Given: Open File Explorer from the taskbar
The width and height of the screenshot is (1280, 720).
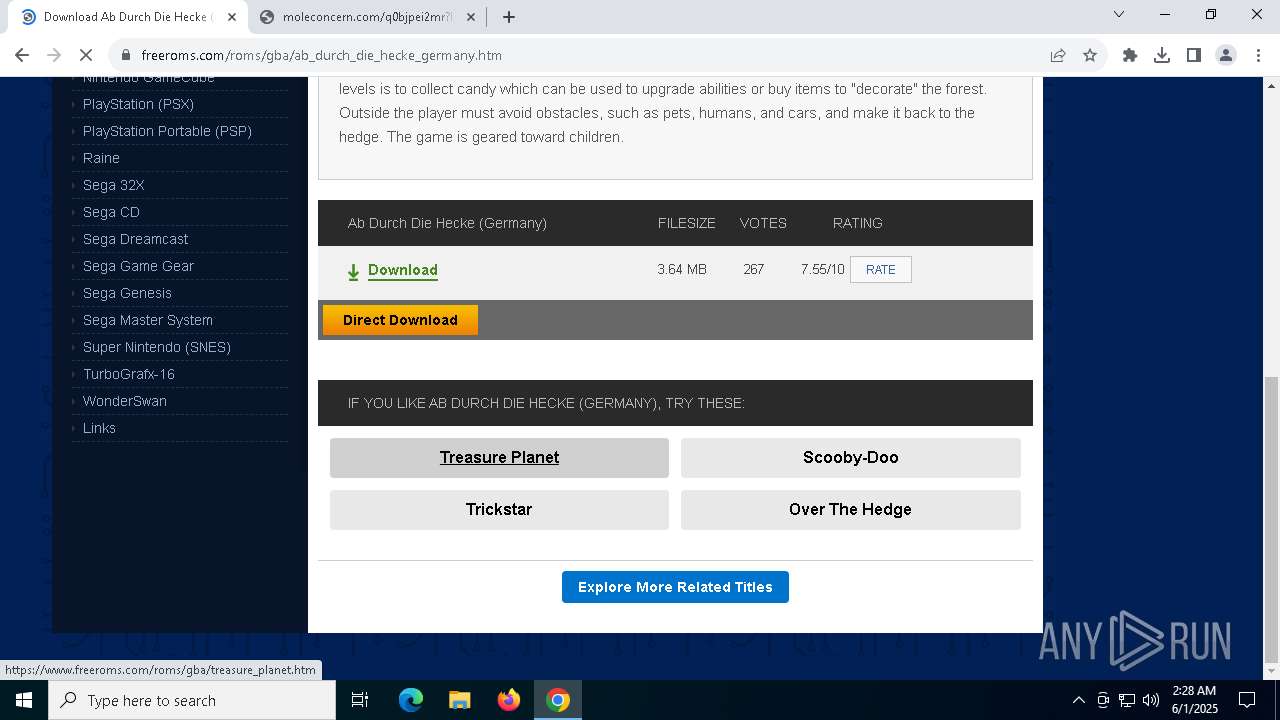Looking at the screenshot, I should click(459, 700).
